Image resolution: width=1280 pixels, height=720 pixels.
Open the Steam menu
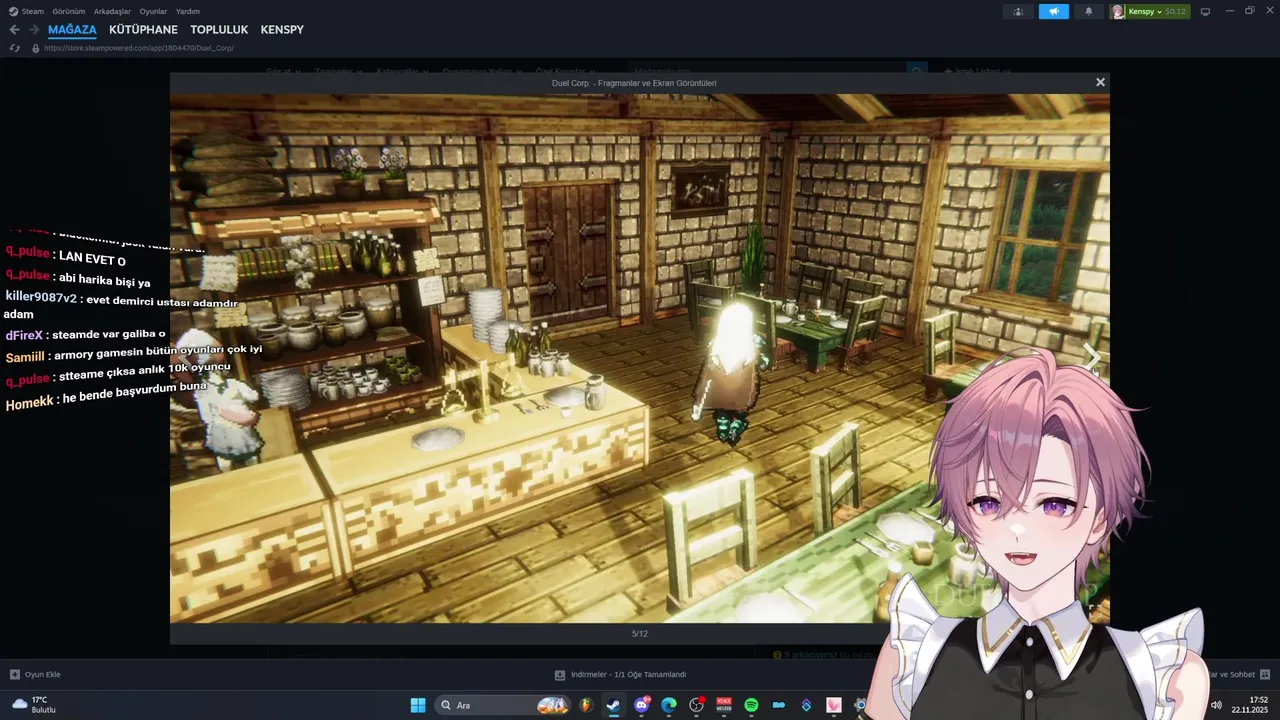coord(27,11)
